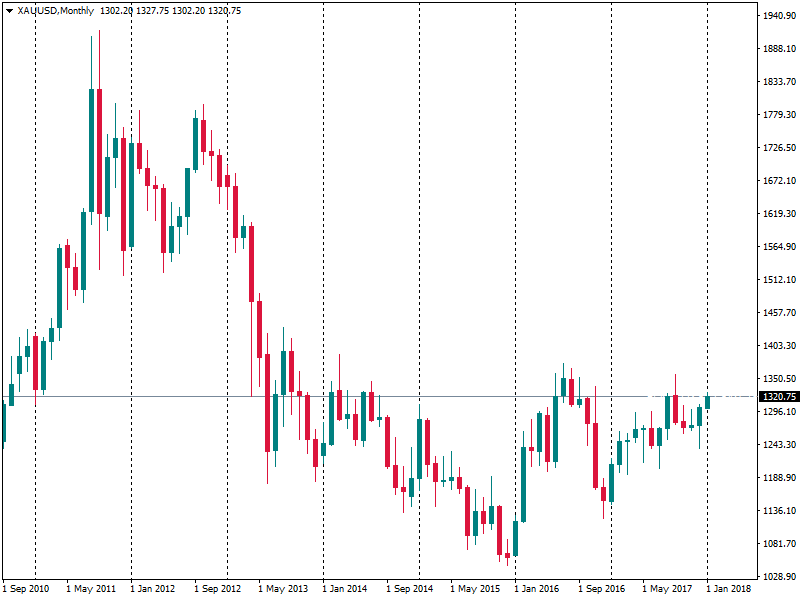Select the 1 May 2015 date label

pyautogui.click(x=475, y=589)
